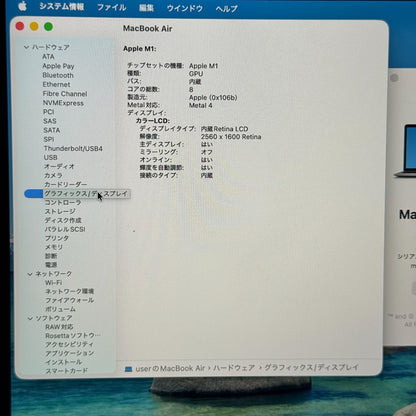Collapse the ソフトウェア section
The width and height of the screenshot is (416, 416).
[x=30, y=318]
